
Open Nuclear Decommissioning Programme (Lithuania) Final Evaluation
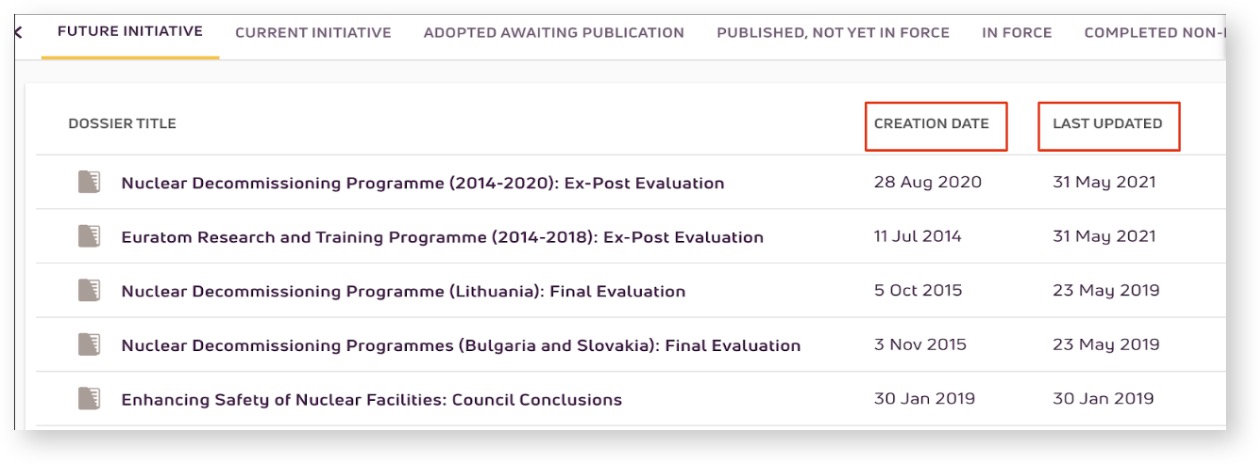[x=403, y=291]
